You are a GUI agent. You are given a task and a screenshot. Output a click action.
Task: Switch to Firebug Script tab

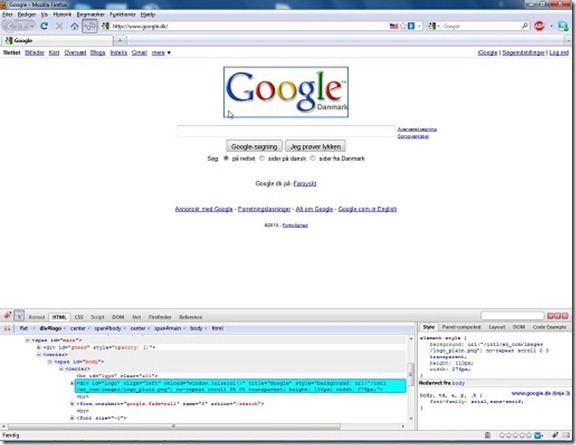click(97, 317)
